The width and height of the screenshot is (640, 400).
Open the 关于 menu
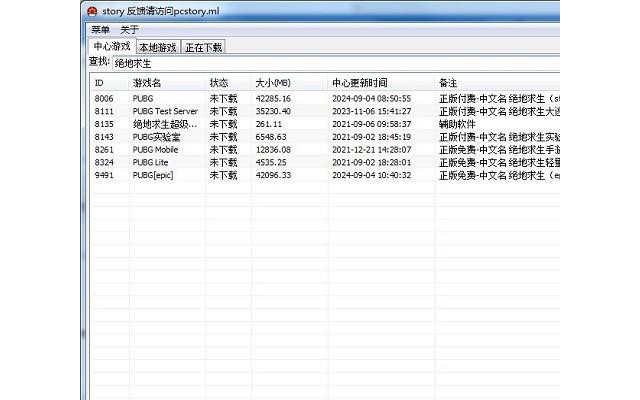click(129, 30)
